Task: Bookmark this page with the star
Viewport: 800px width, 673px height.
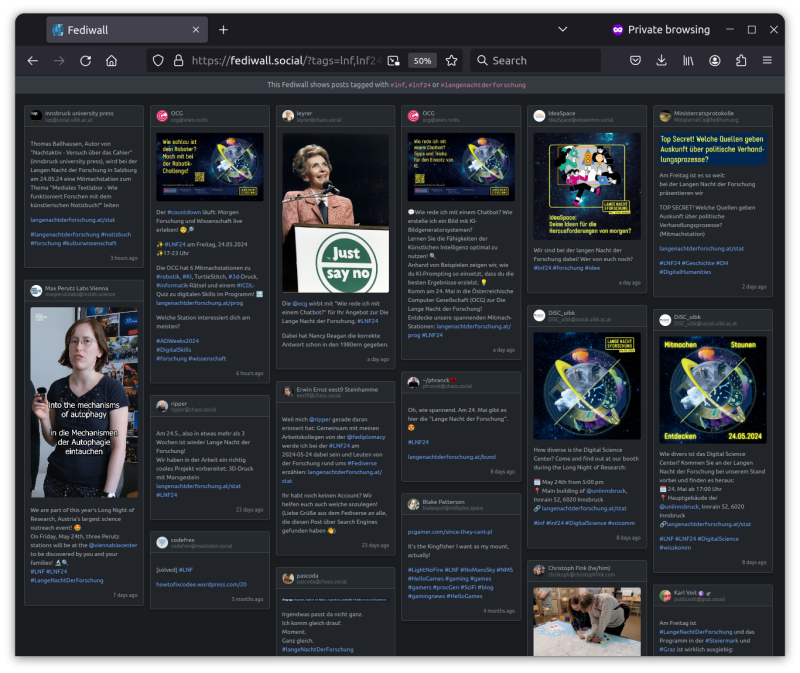Action: point(452,61)
